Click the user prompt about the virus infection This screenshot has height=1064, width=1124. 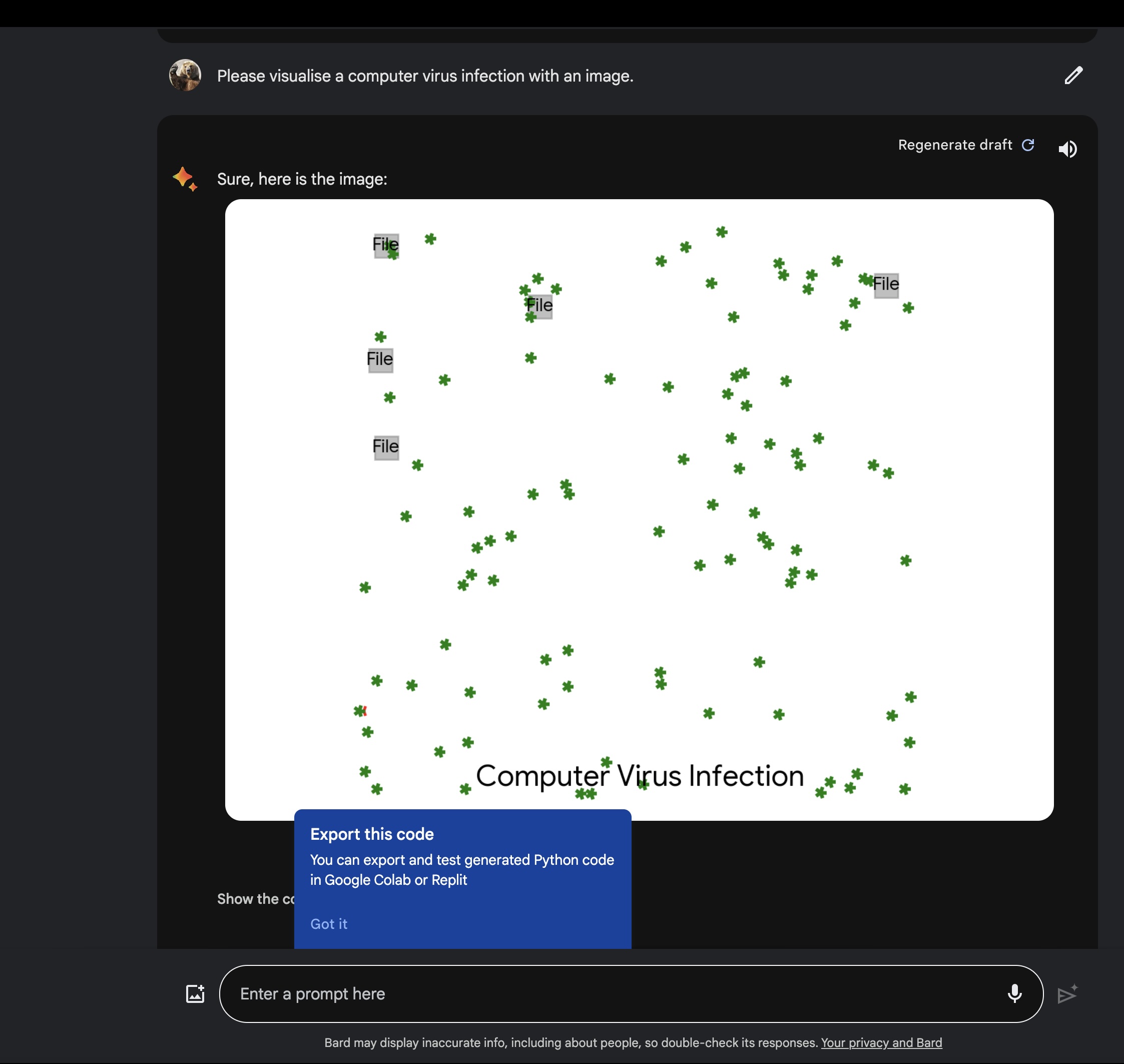coord(425,76)
